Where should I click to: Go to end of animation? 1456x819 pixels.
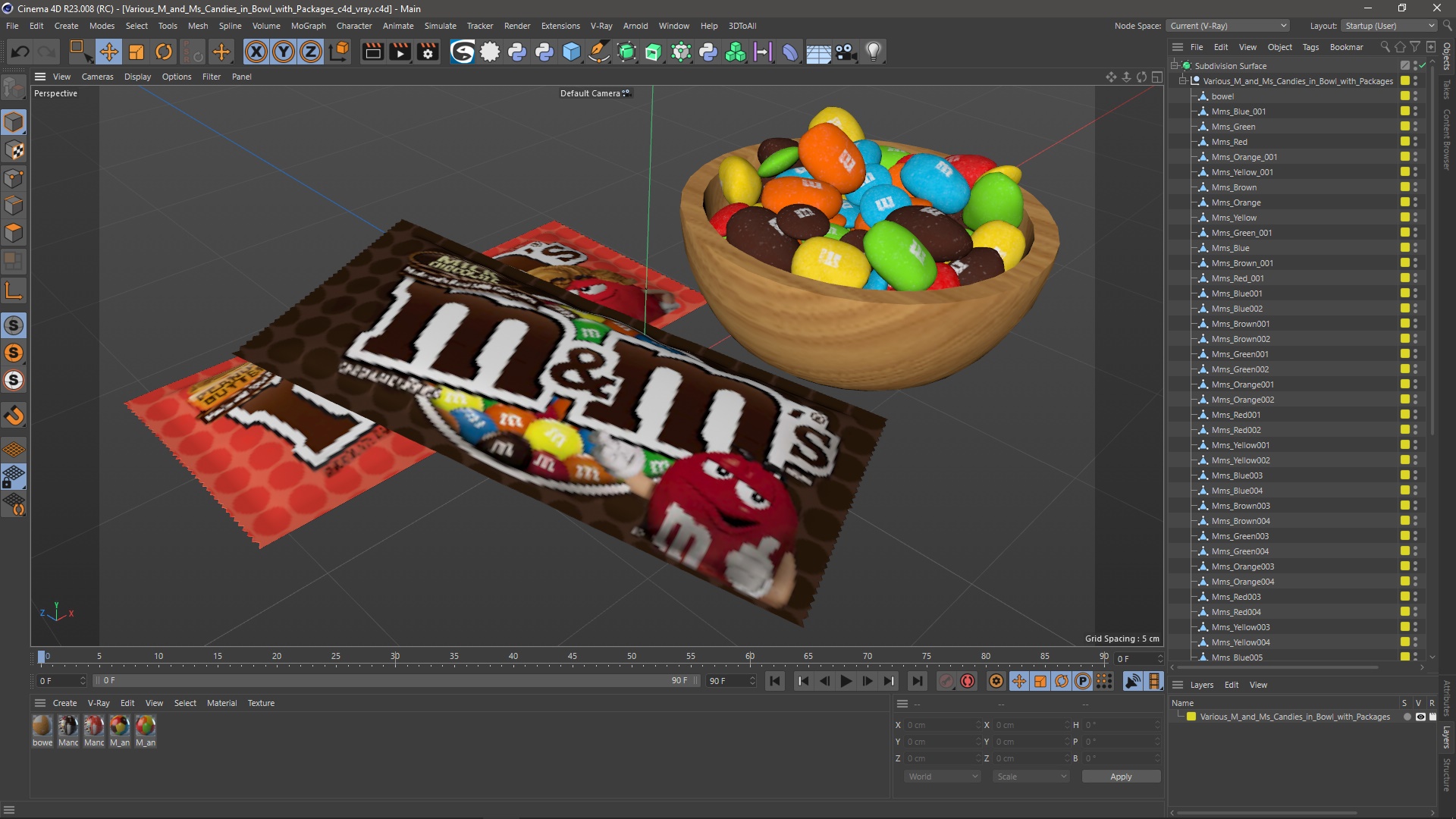point(917,681)
